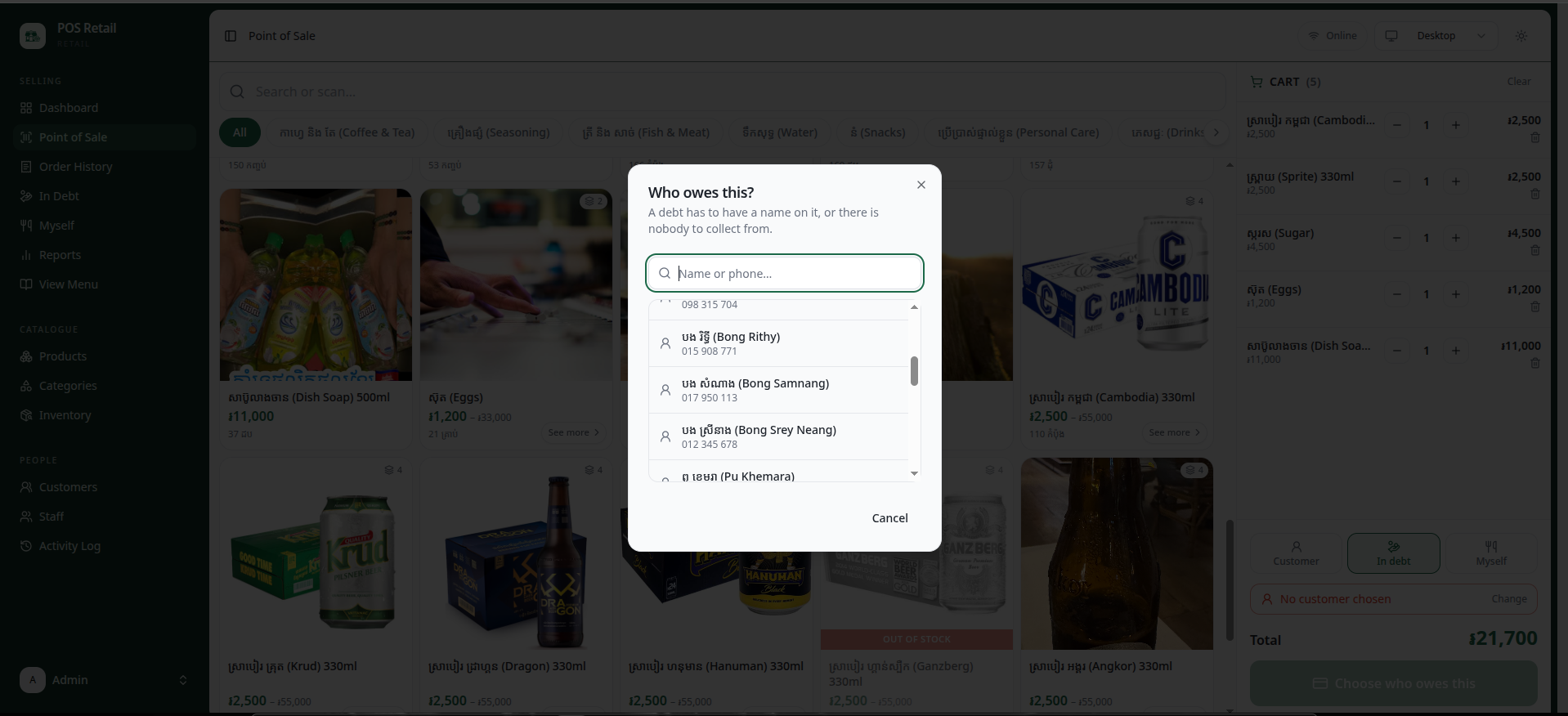The width and height of the screenshot is (1568, 716).
Task: Select the Snacks category tab
Action: tap(878, 132)
